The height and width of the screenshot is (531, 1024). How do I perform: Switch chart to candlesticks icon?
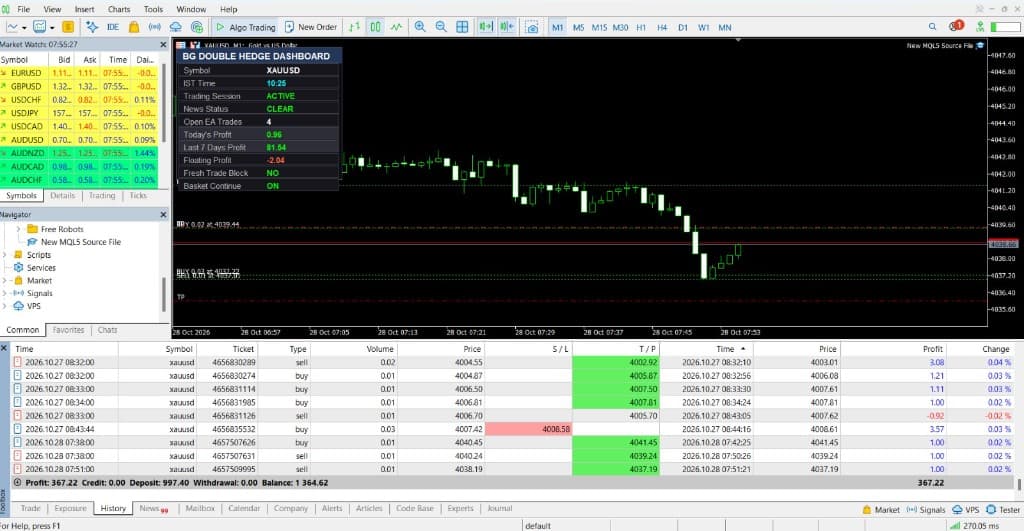376,27
